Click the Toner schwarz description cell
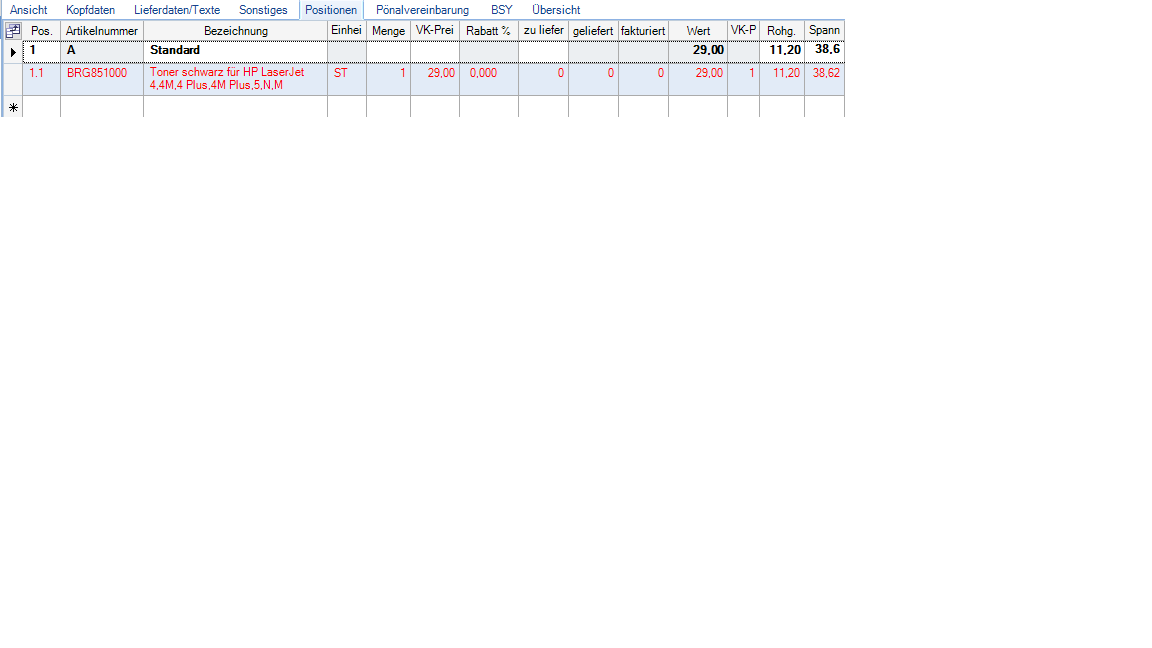Viewport: 1152px width, 648px height. (x=230, y=79)
